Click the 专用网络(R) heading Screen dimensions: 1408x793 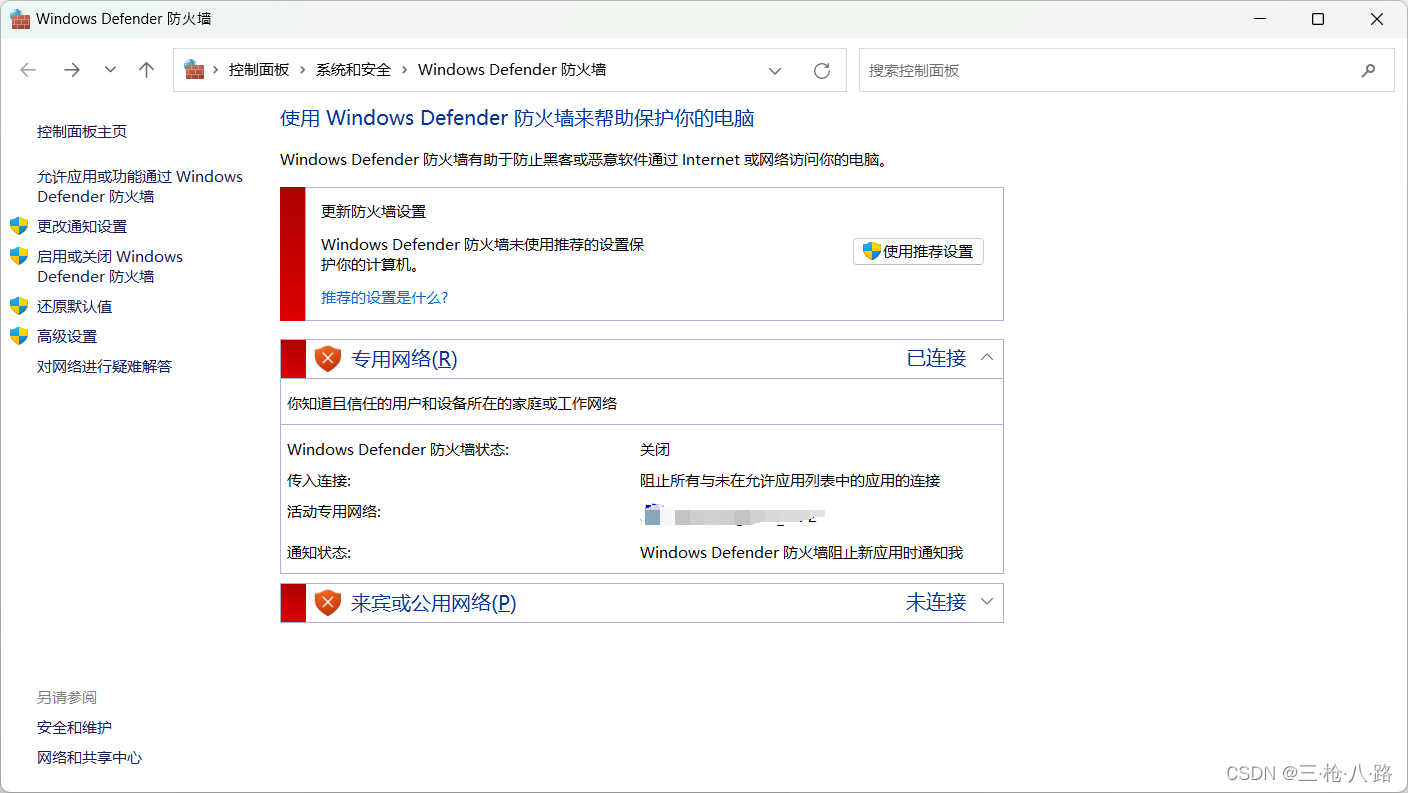(404, 359)
